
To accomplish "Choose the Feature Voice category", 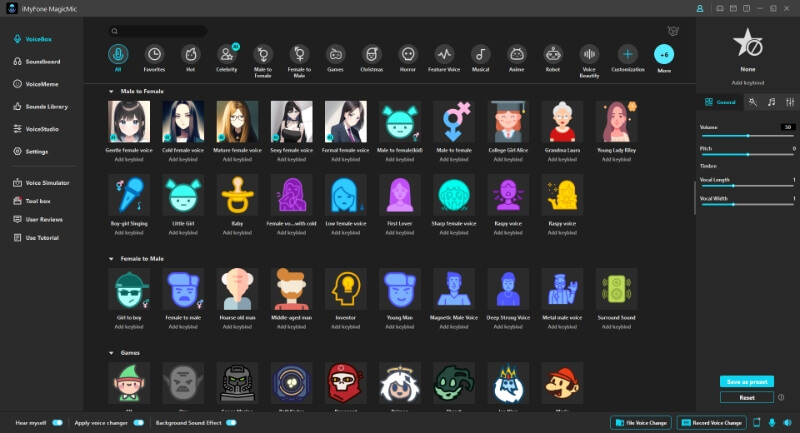I will [x=444, y=54].
